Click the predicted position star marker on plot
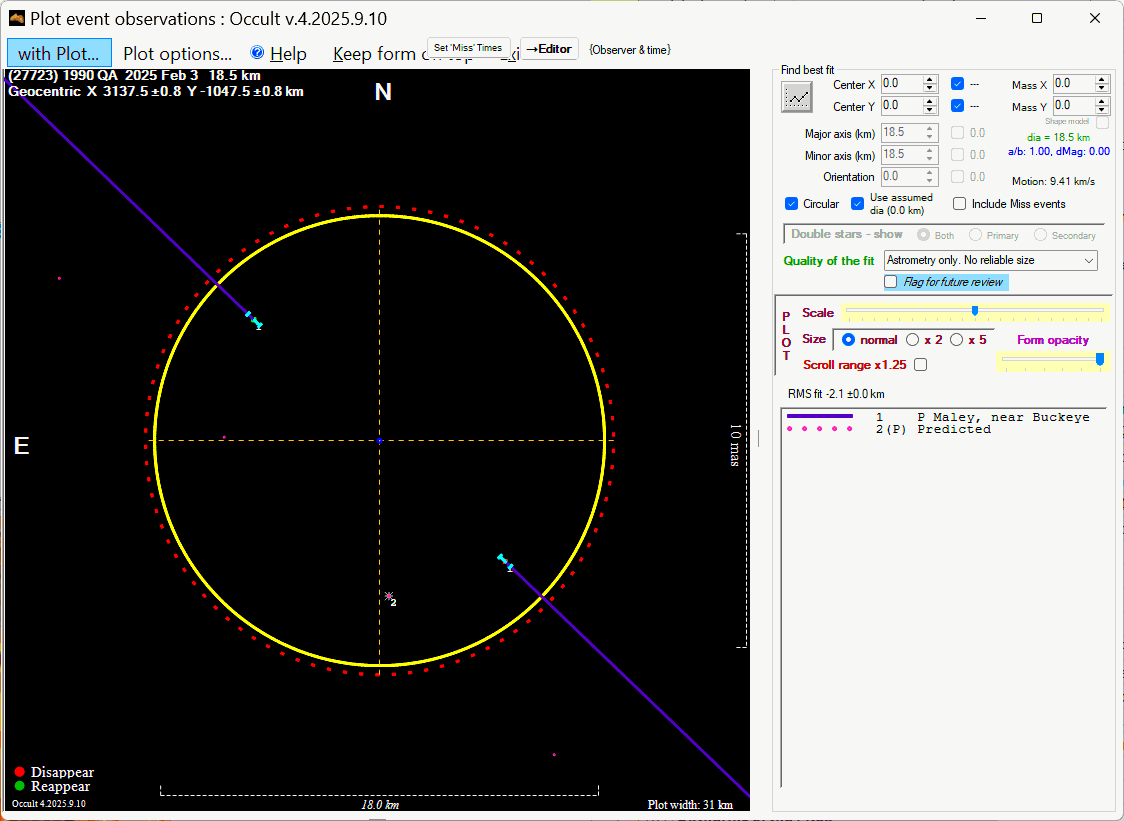Screen dimensions: 1124x821 [x=389, y=596]
